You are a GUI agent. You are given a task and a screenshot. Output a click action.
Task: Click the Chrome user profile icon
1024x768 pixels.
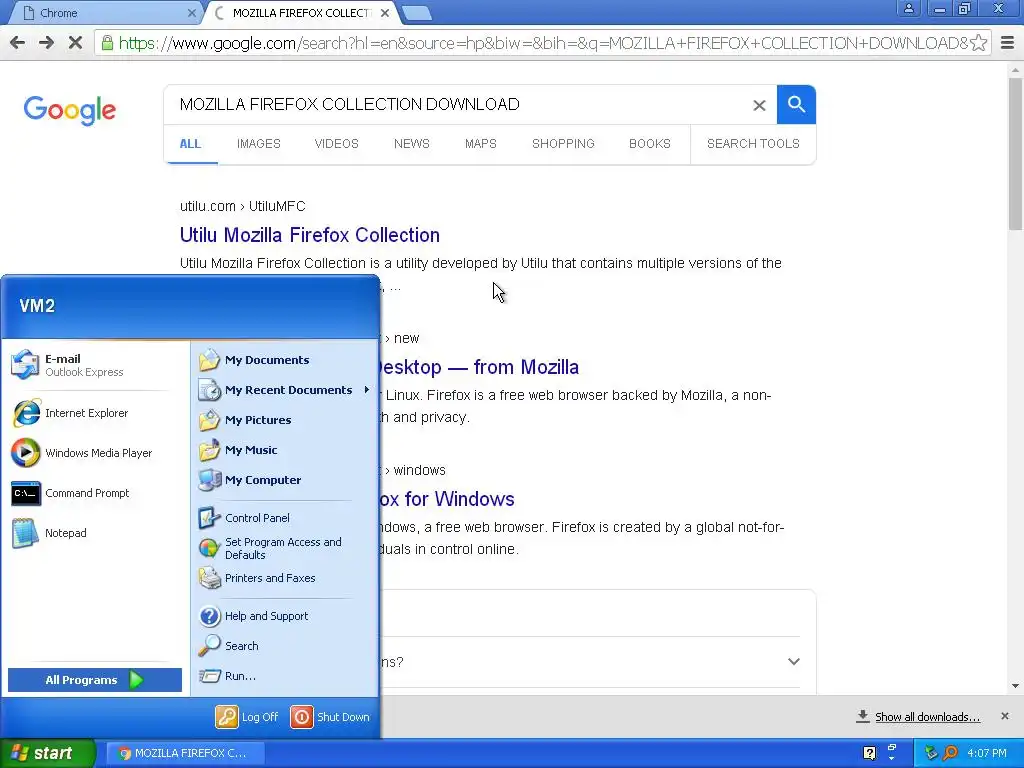click(908, 8)
